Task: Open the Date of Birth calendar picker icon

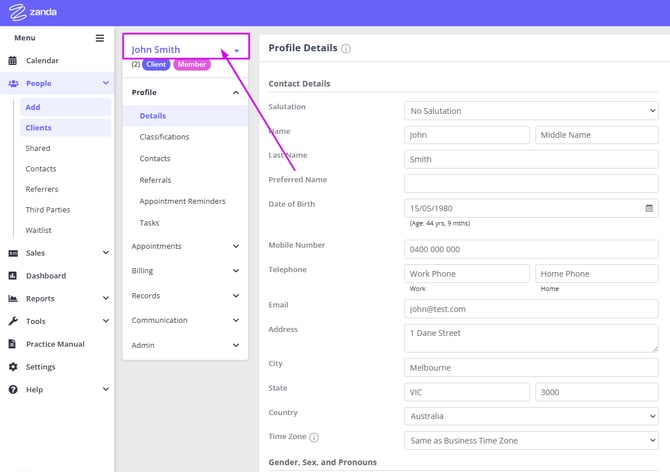Action: pyautogui.click(x=649, y=208)
